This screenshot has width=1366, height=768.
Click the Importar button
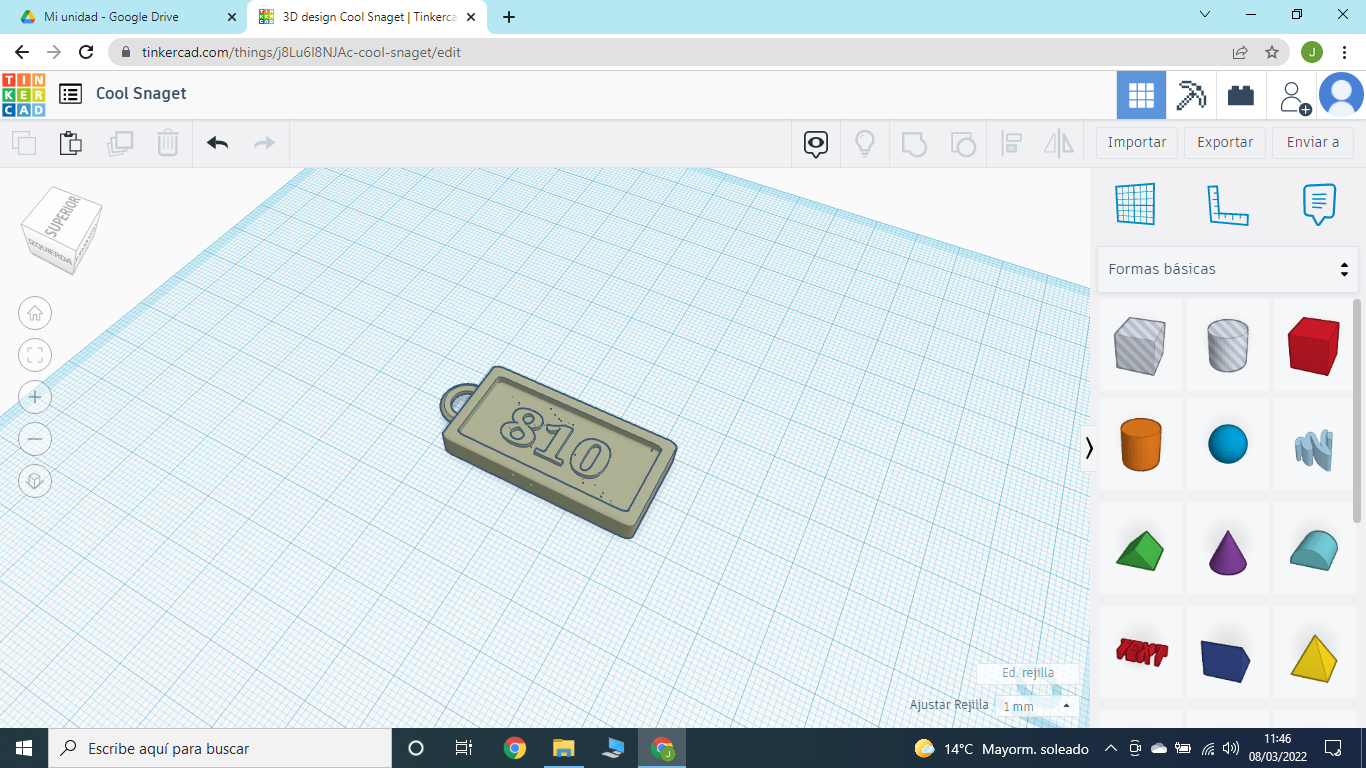1137,142
